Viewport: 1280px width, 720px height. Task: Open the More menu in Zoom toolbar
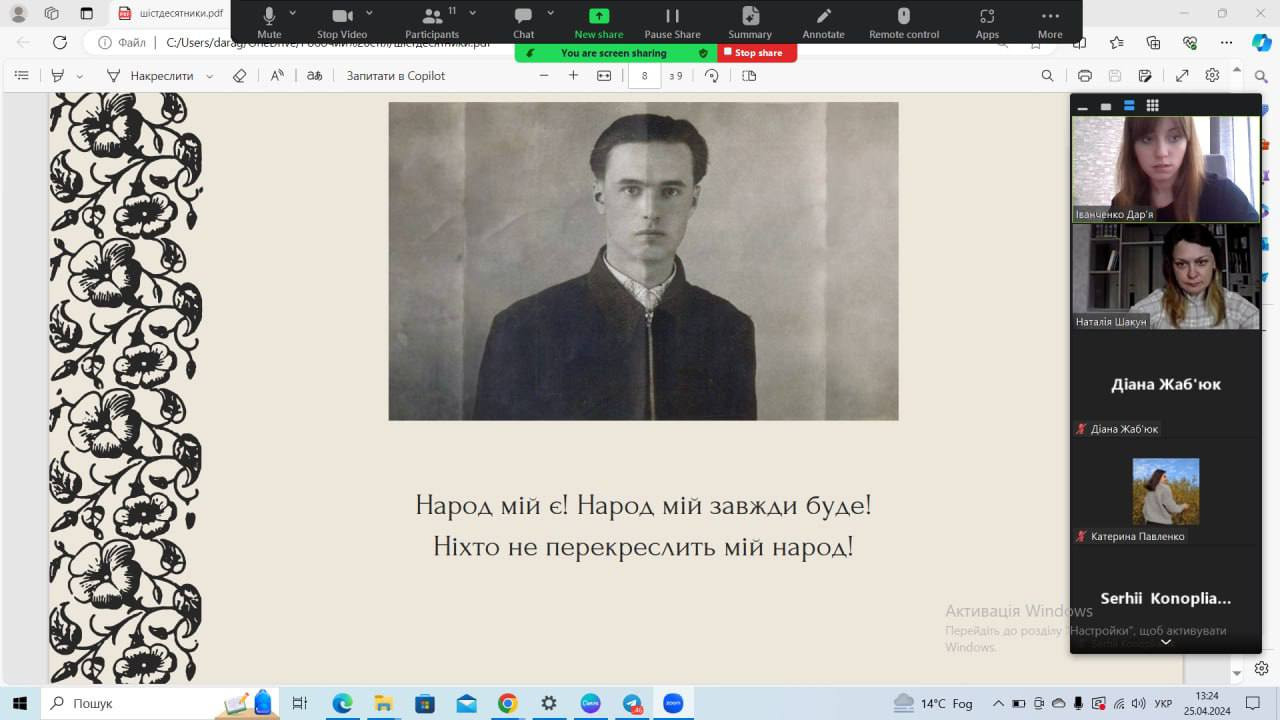point(1049,21)
